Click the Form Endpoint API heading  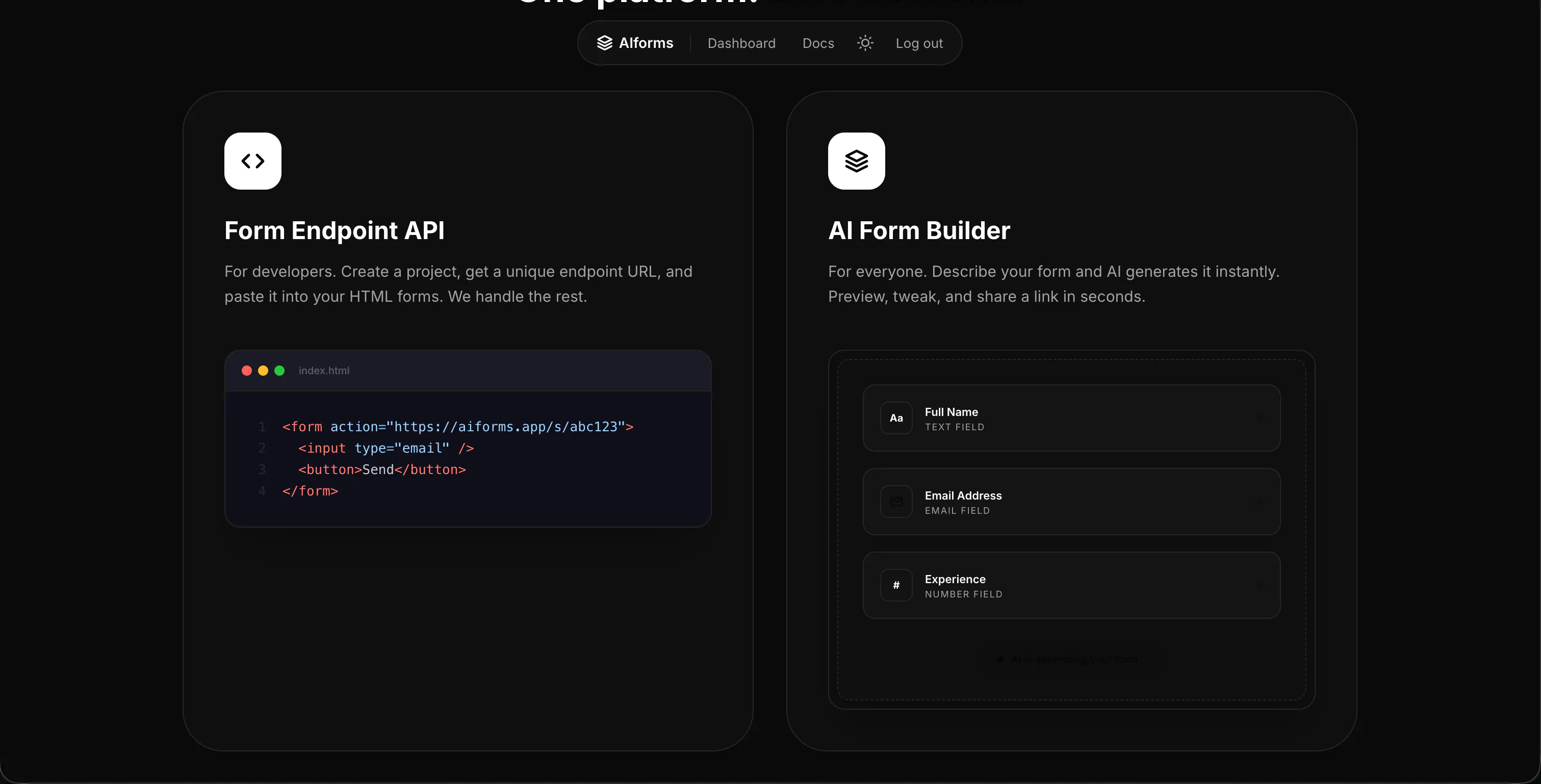[x=335, y=231]
